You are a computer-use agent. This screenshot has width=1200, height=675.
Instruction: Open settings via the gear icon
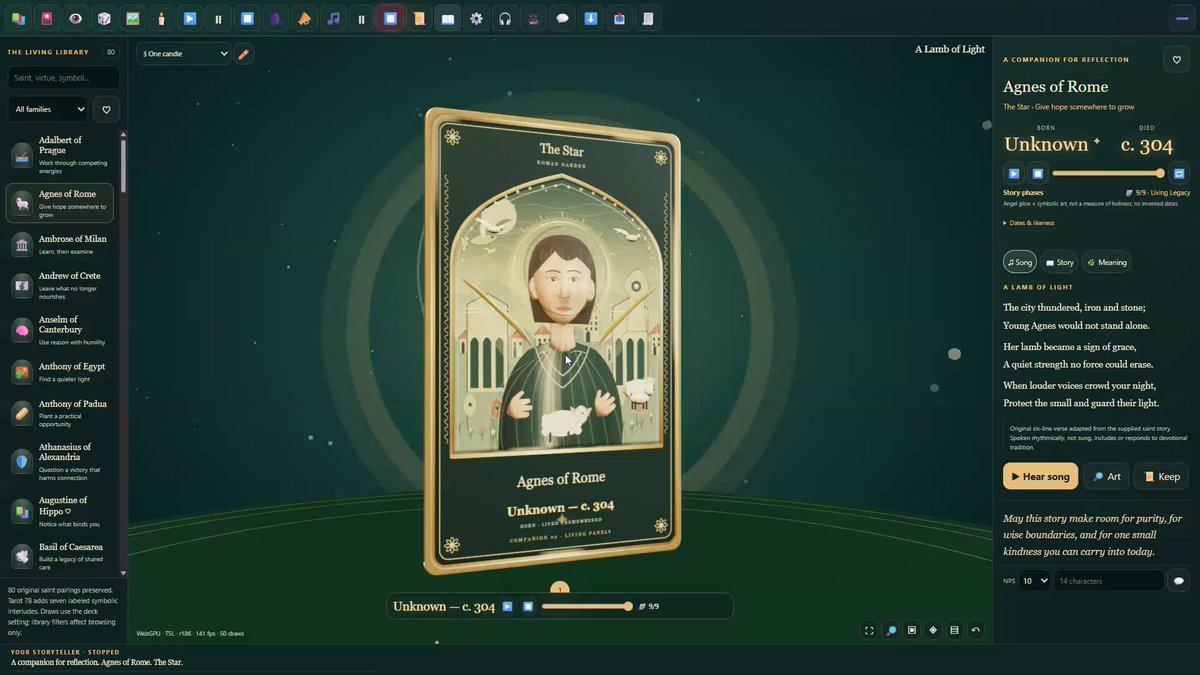[x=476, y=18]
